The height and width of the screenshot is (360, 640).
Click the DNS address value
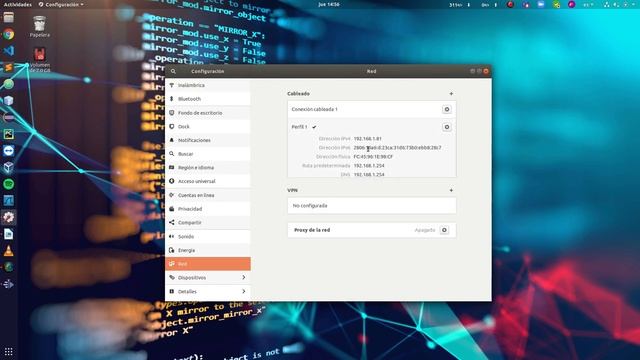(369, 174)
